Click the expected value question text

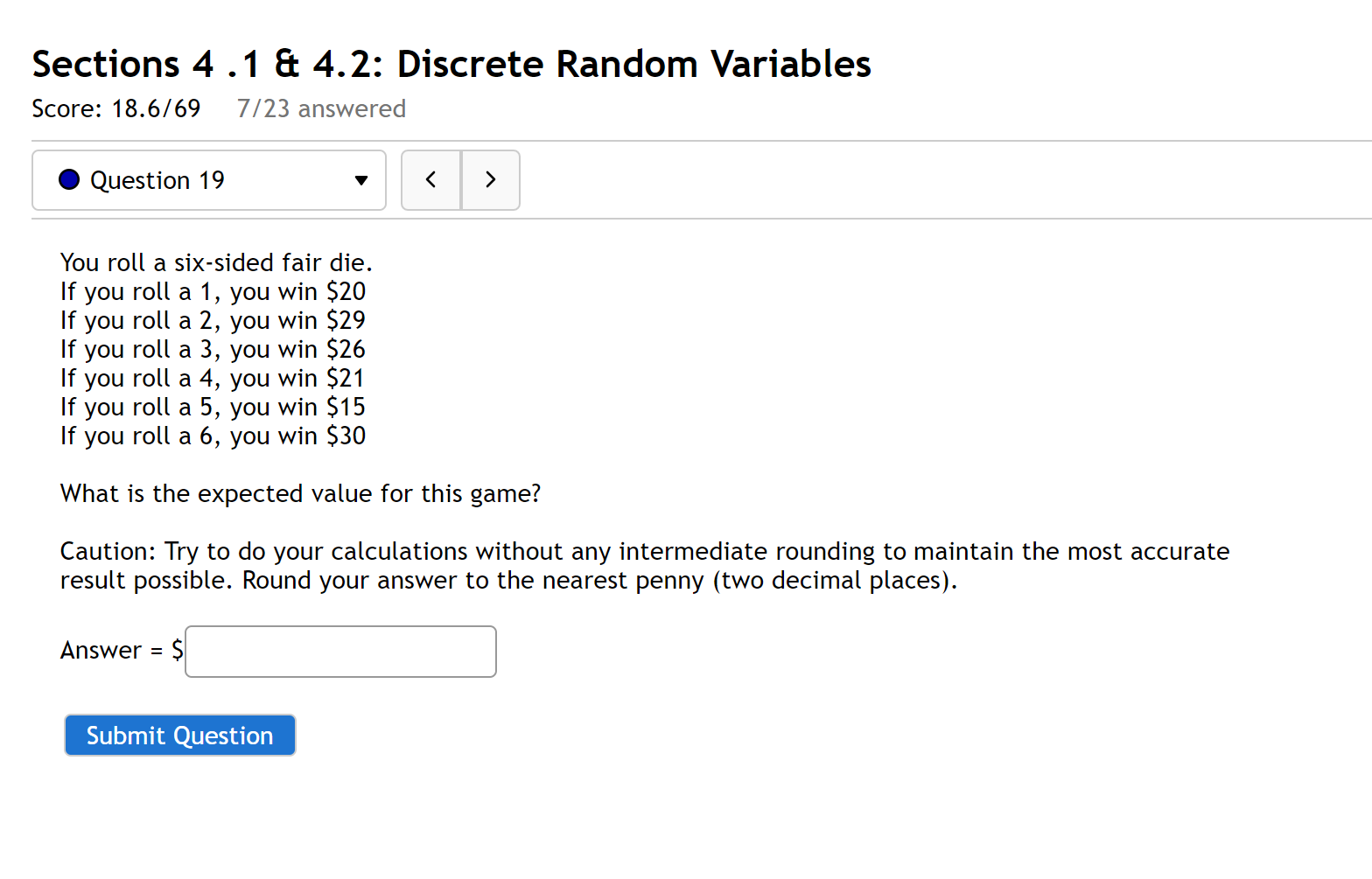coord(300,492)
